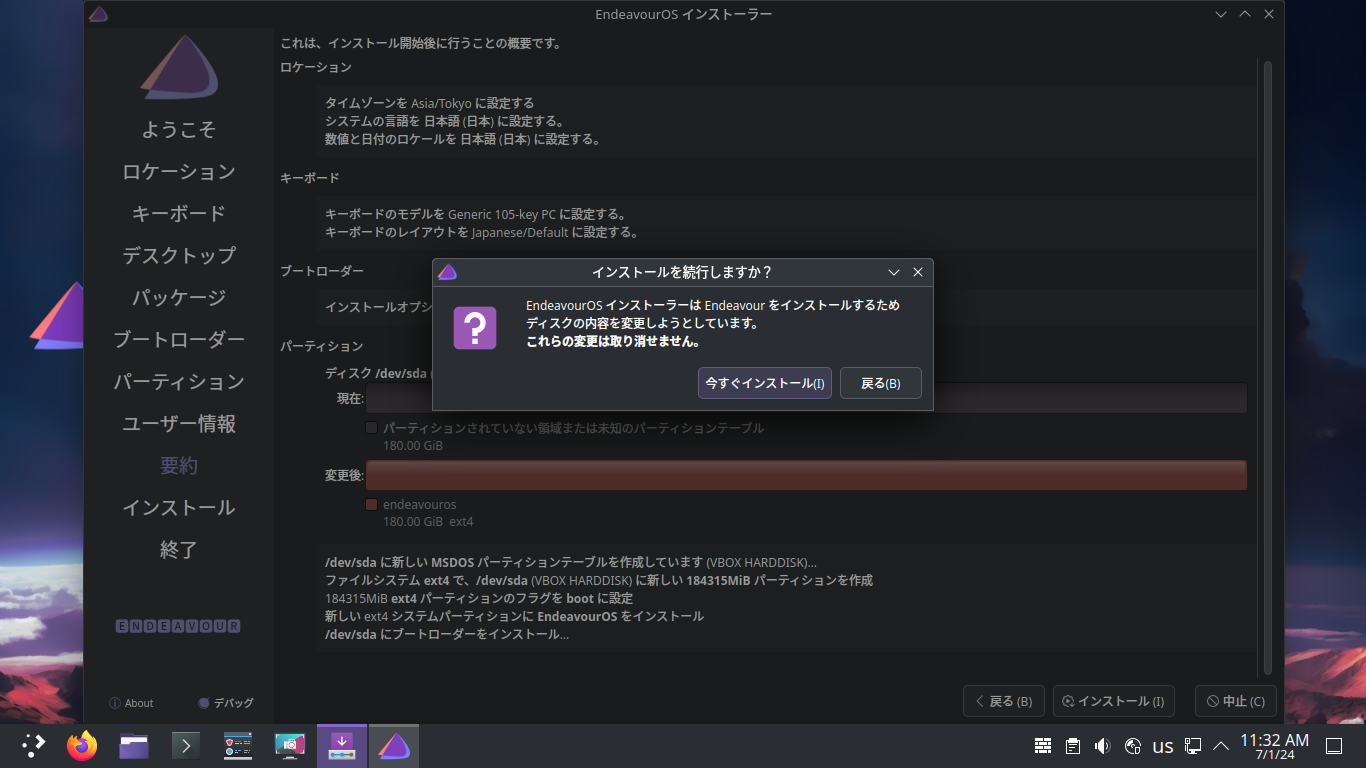Click the About link in the sidebar footer
1366x768 pixels.
(131, 703)
